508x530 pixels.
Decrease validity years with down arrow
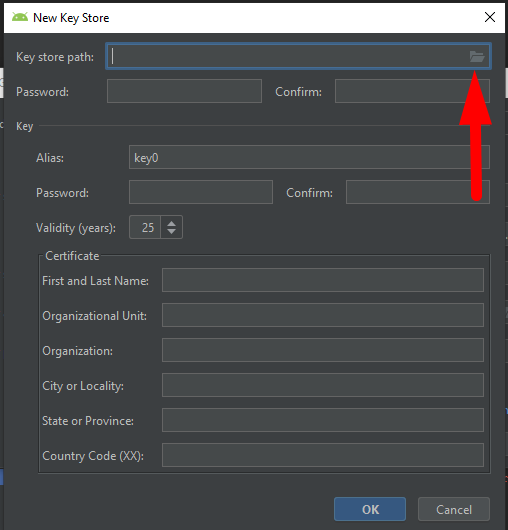click(171, 231)
